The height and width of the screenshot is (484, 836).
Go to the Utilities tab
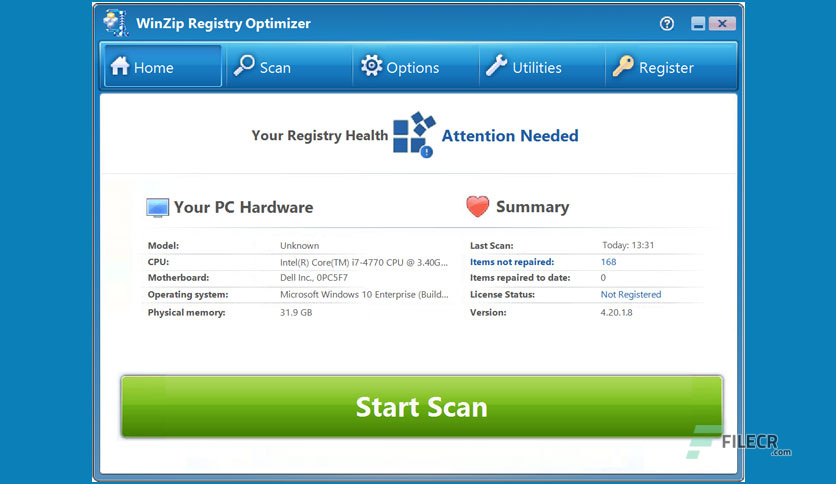coord(542,66)
